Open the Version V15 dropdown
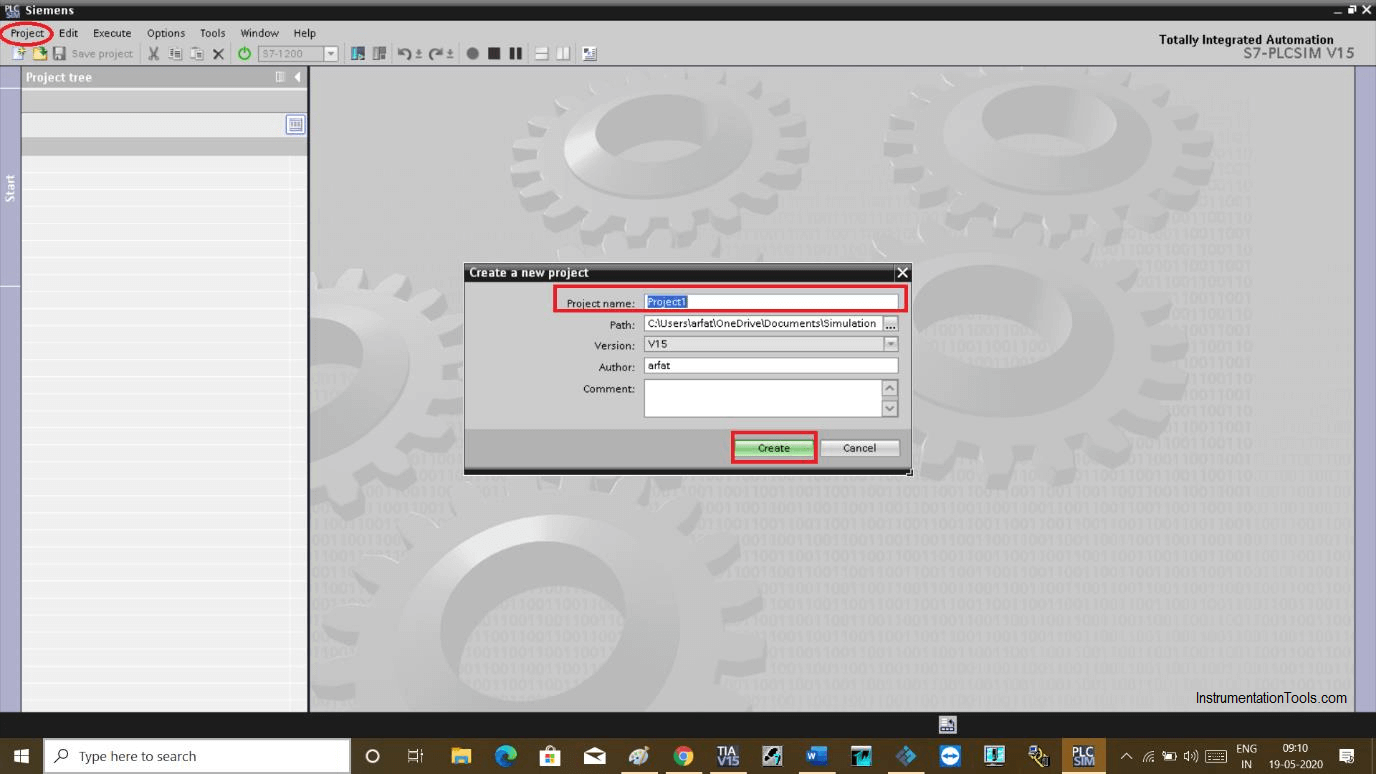1376x774 pixels. point(890,344)
